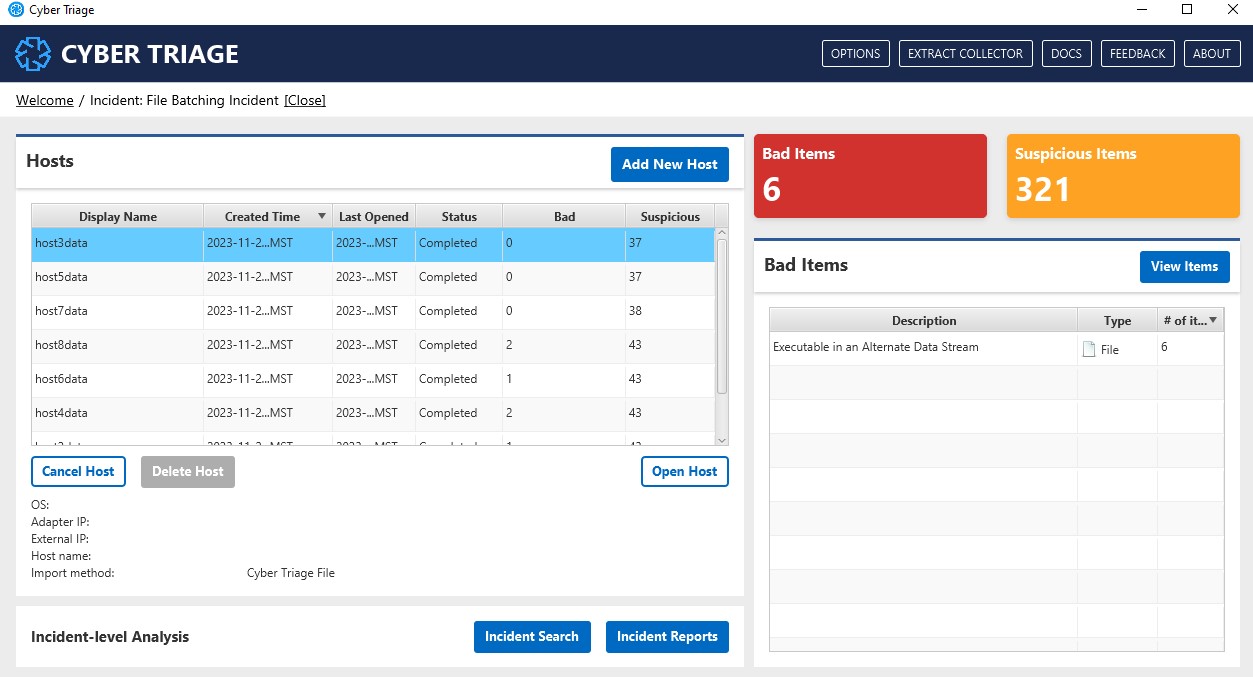Image resolution: width=1253 pixels, height=677 pixels.
Task: Close the incident via [Close] link
Action: click(305, 100)
